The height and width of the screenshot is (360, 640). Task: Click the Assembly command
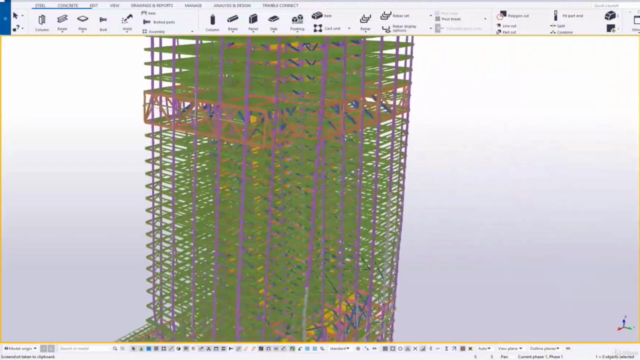pyautogui.click(x=154, y=31)
